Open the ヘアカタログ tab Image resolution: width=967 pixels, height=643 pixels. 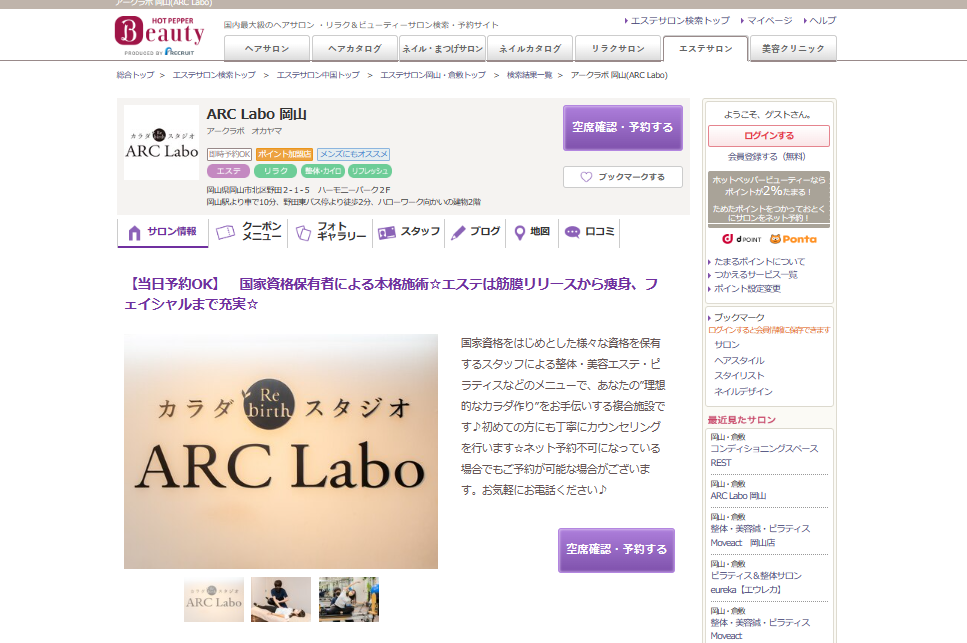(x=355, y=49)
